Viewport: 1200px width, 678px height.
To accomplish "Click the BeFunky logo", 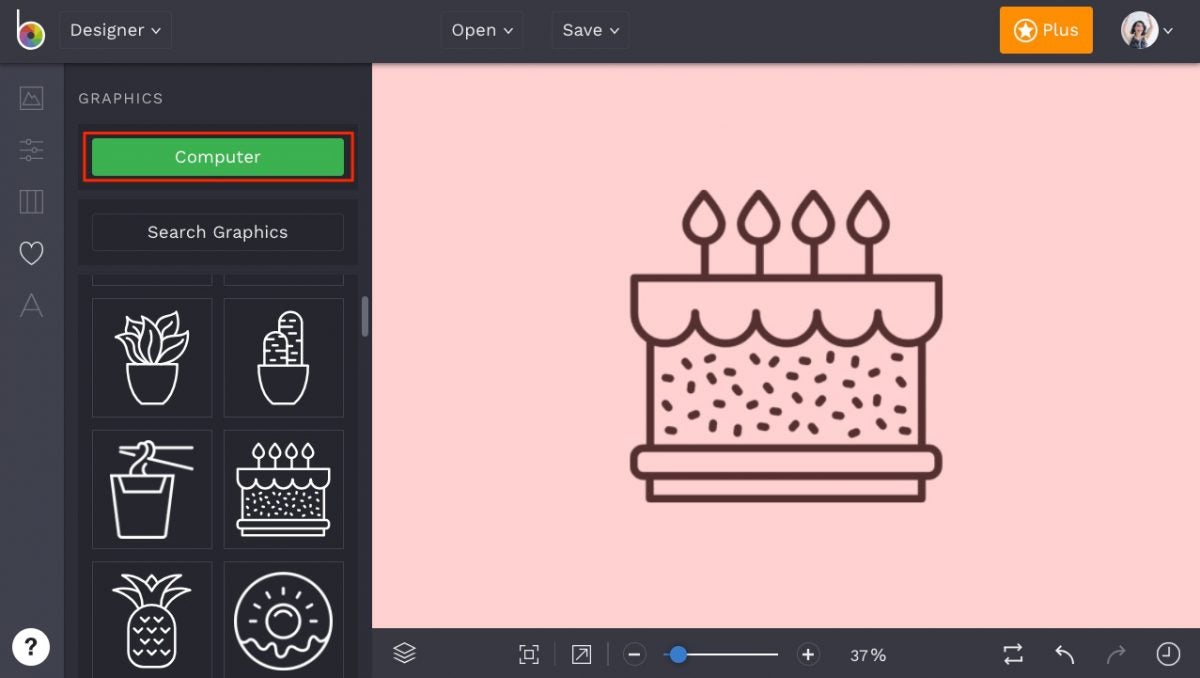I will [29, 30].
